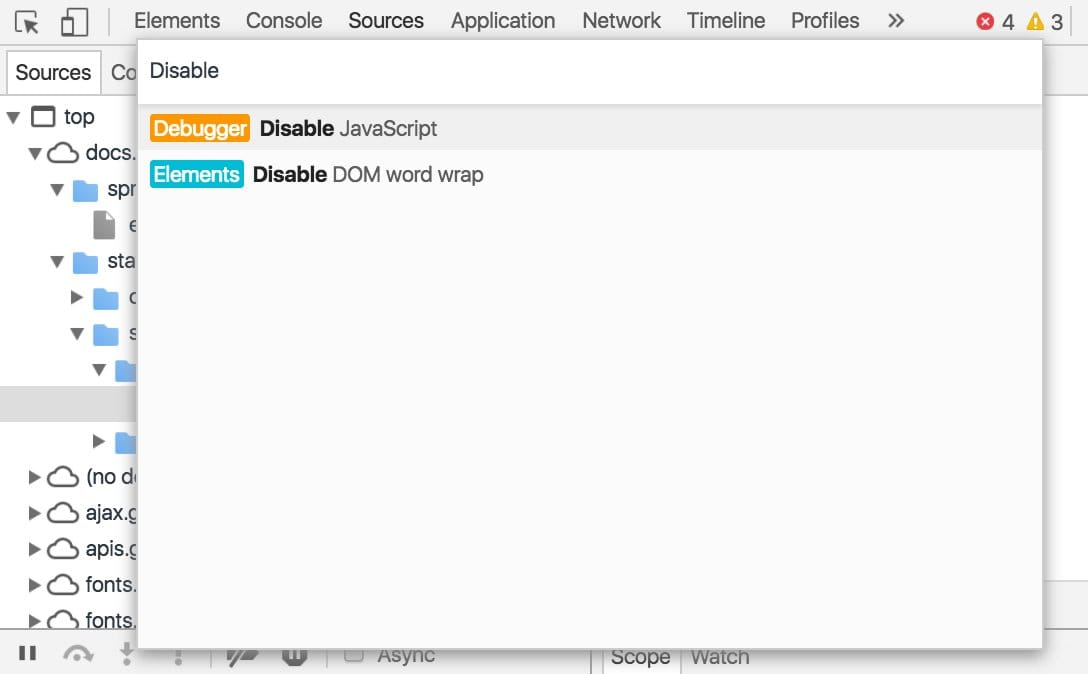
Task: Open the Timeline panel
Action: click(x=726, y=20)
